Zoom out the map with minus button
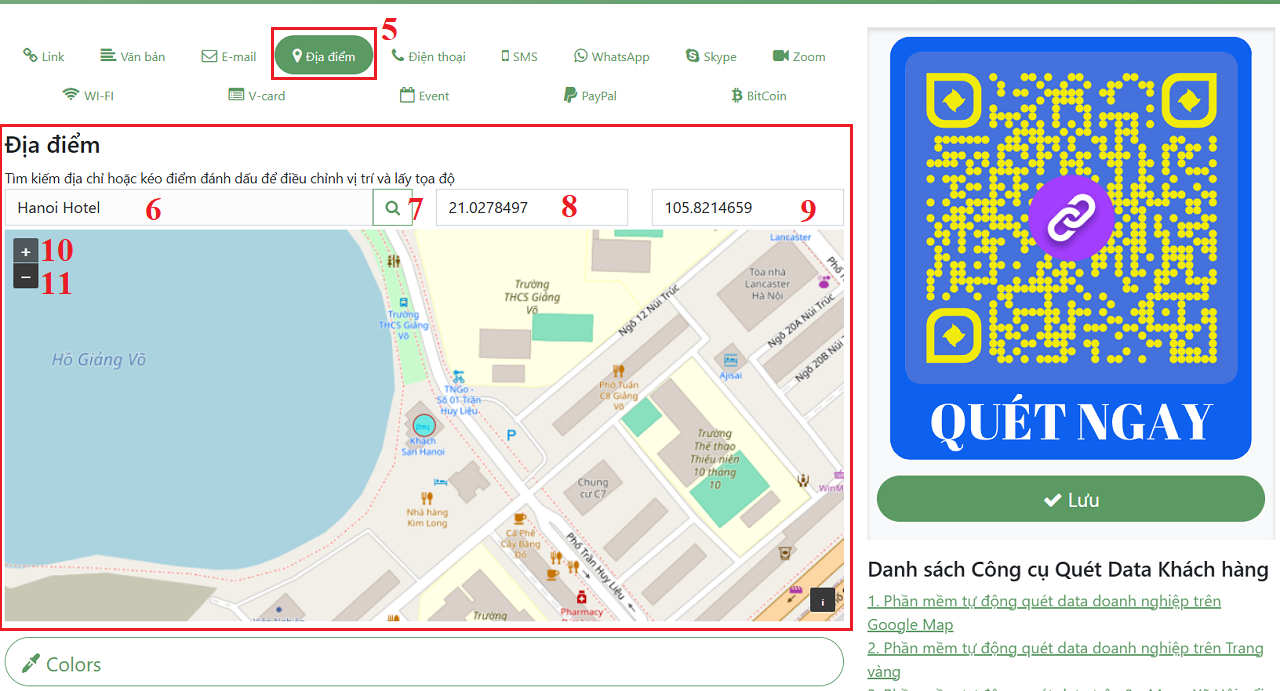 point(26,276)
